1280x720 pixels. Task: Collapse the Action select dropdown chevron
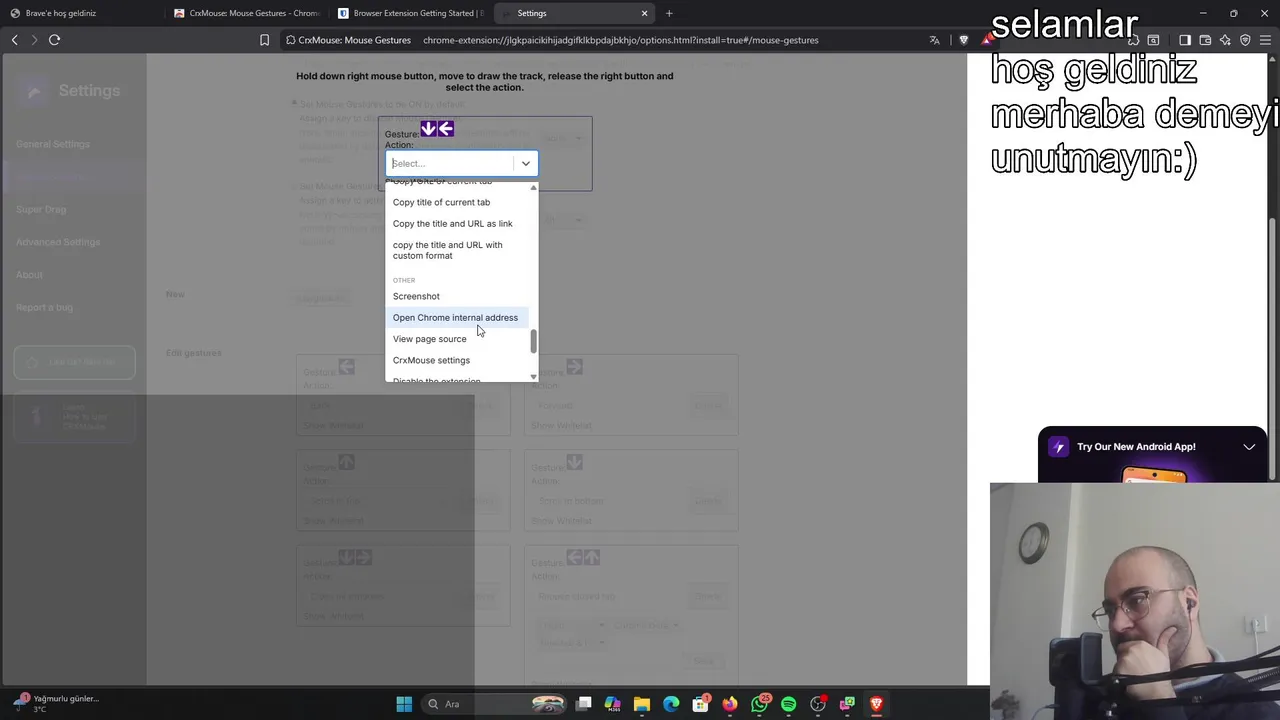(x=525, y=163)
